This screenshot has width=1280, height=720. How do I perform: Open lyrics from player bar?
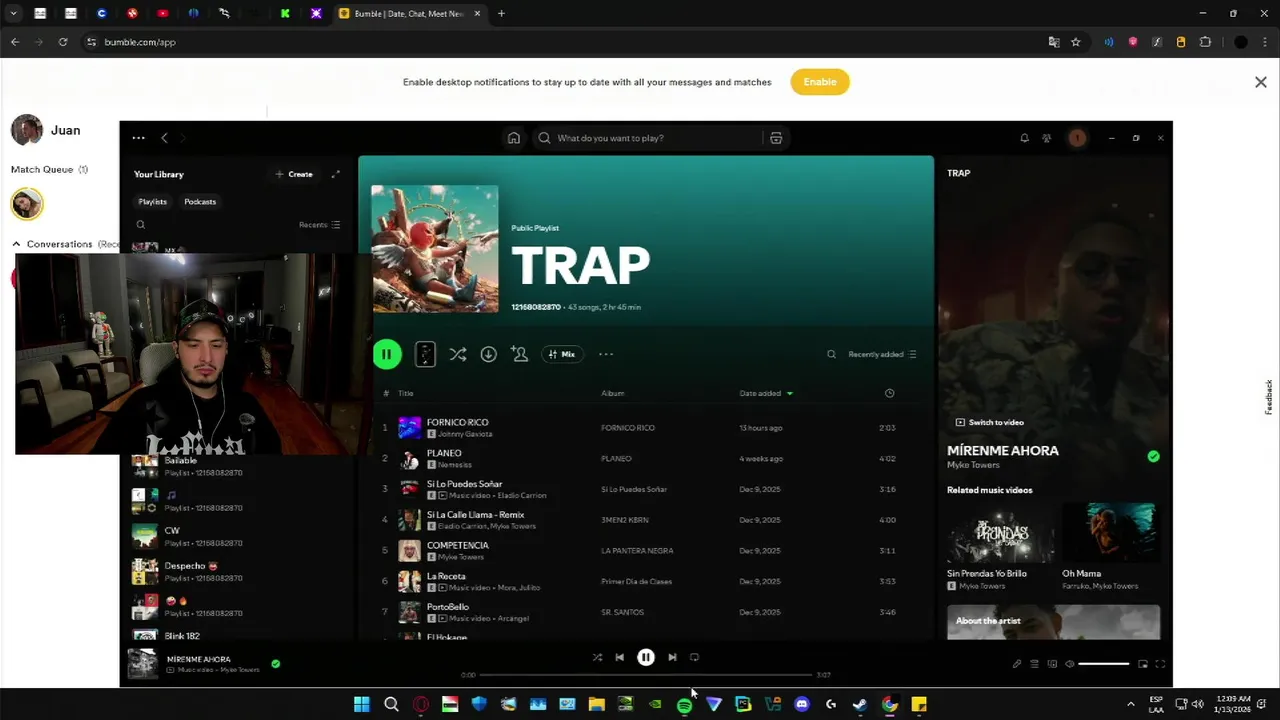[x=1017, y=664]
